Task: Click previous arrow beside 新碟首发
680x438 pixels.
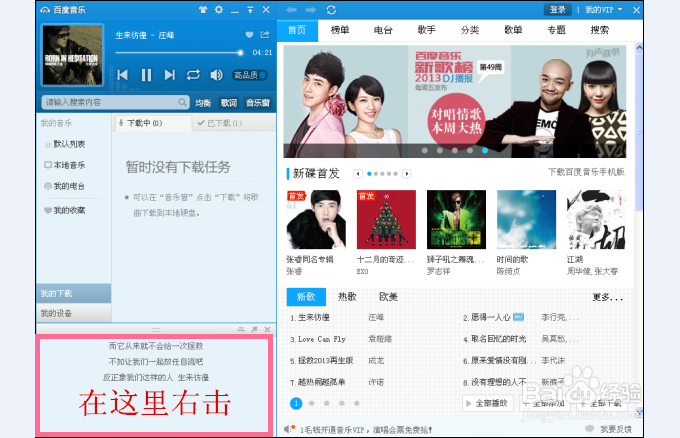Action: pyautogui.click(x=358, y=174)
